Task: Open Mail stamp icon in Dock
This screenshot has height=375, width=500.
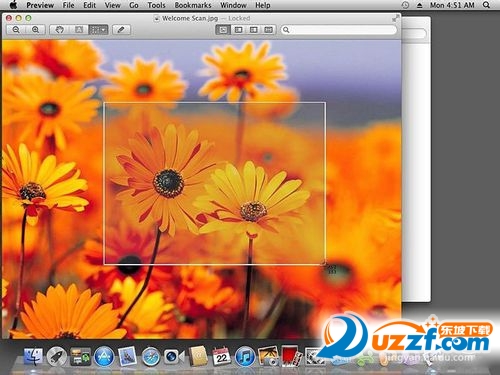Action: pyautogui.click(x=127, y=356)
